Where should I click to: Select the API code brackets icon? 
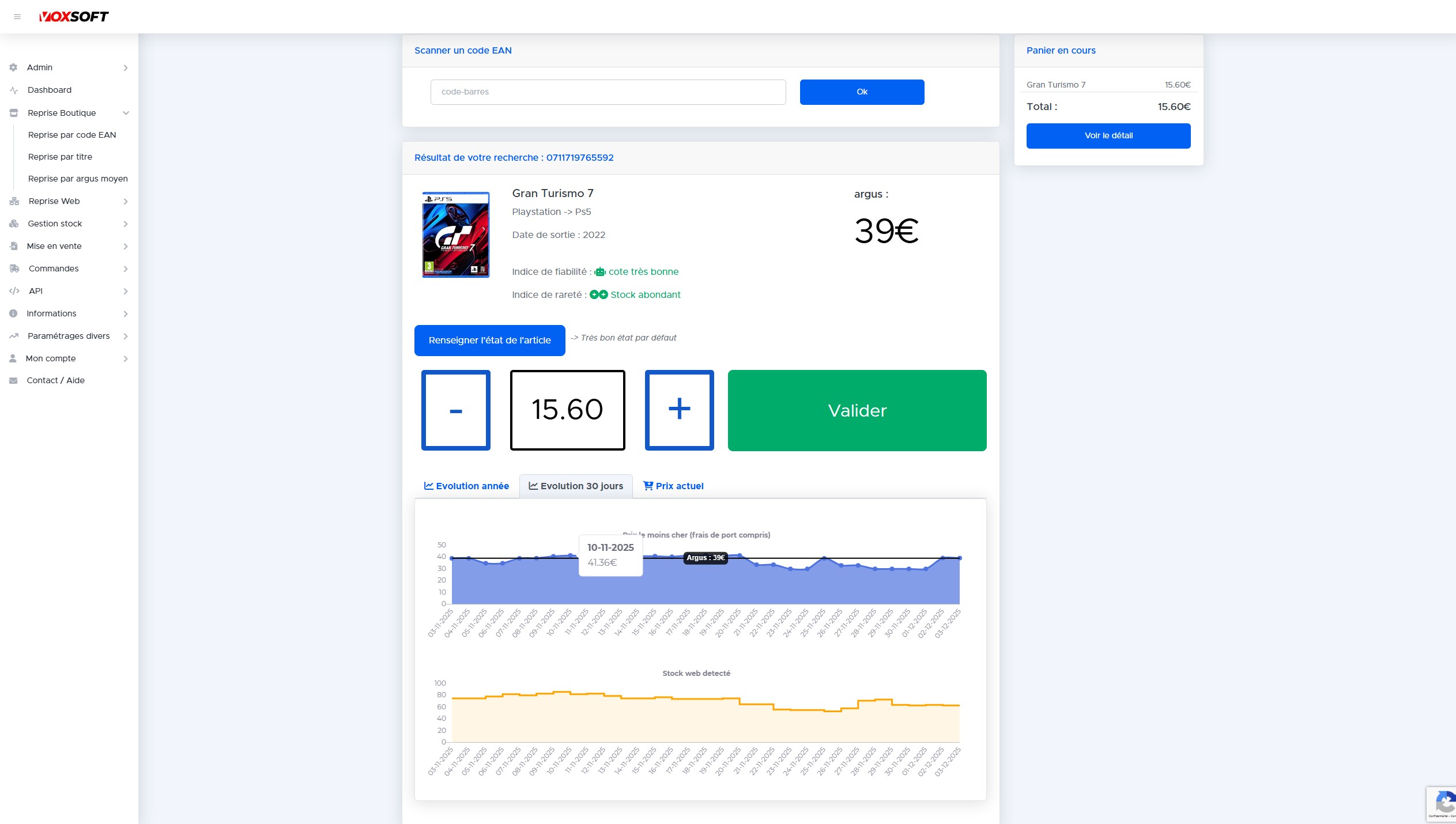(14, 291)
